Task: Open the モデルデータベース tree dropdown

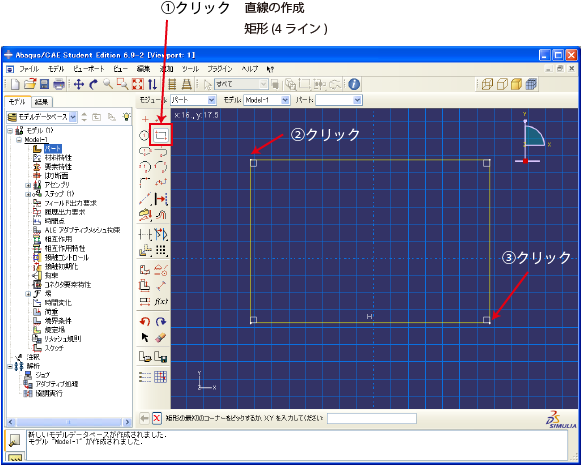Action: tap(42, 117)
